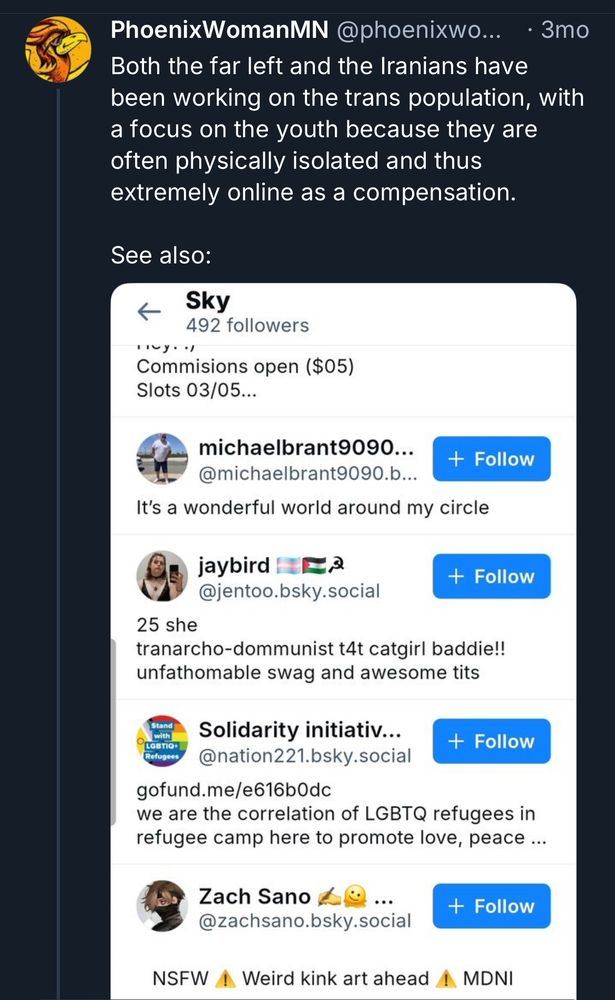Click the back arrow on Sky's profile
Image resolution: width=615 pixels, height=1000 pixels.
(149, 311)
